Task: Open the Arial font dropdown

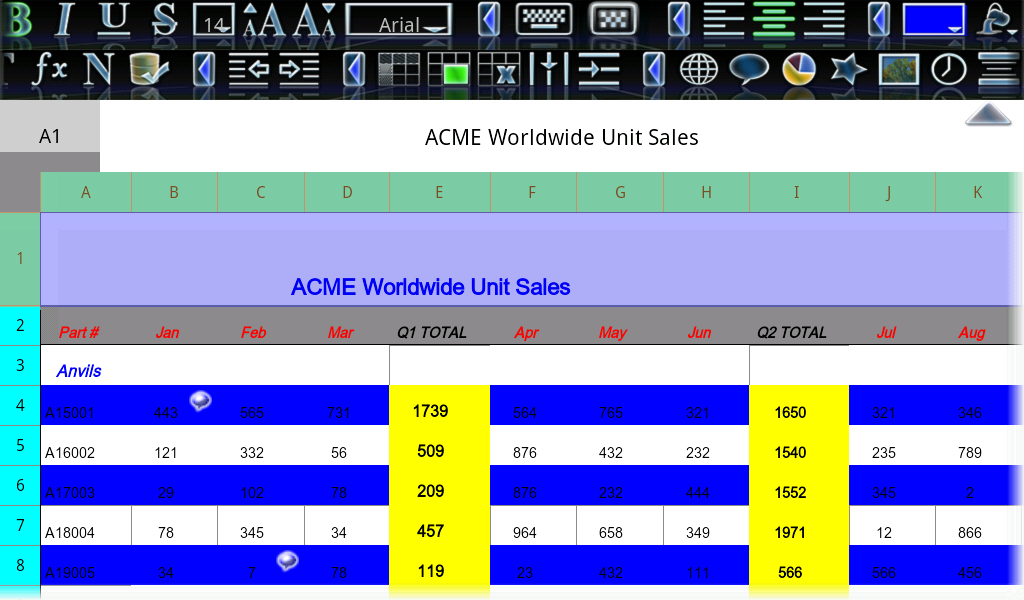Action: pos(398,20)
